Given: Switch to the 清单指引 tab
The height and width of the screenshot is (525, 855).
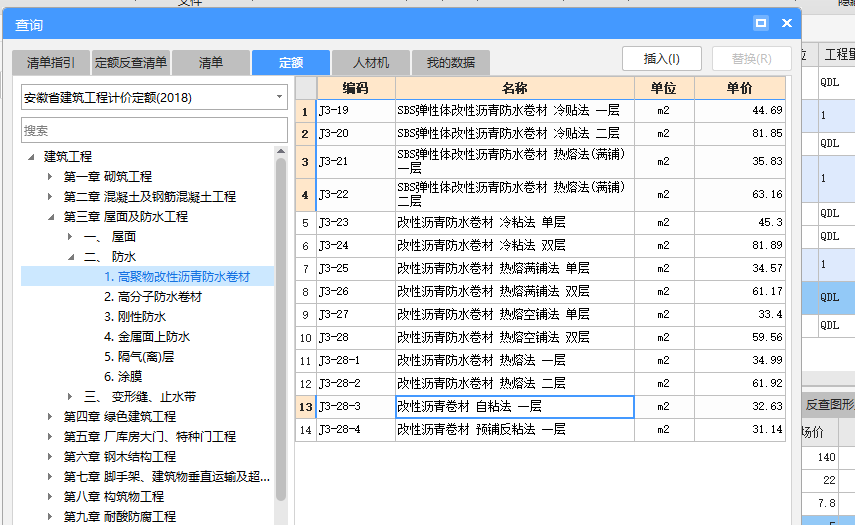Looking at the screenshot, I should tap(51, 63).
